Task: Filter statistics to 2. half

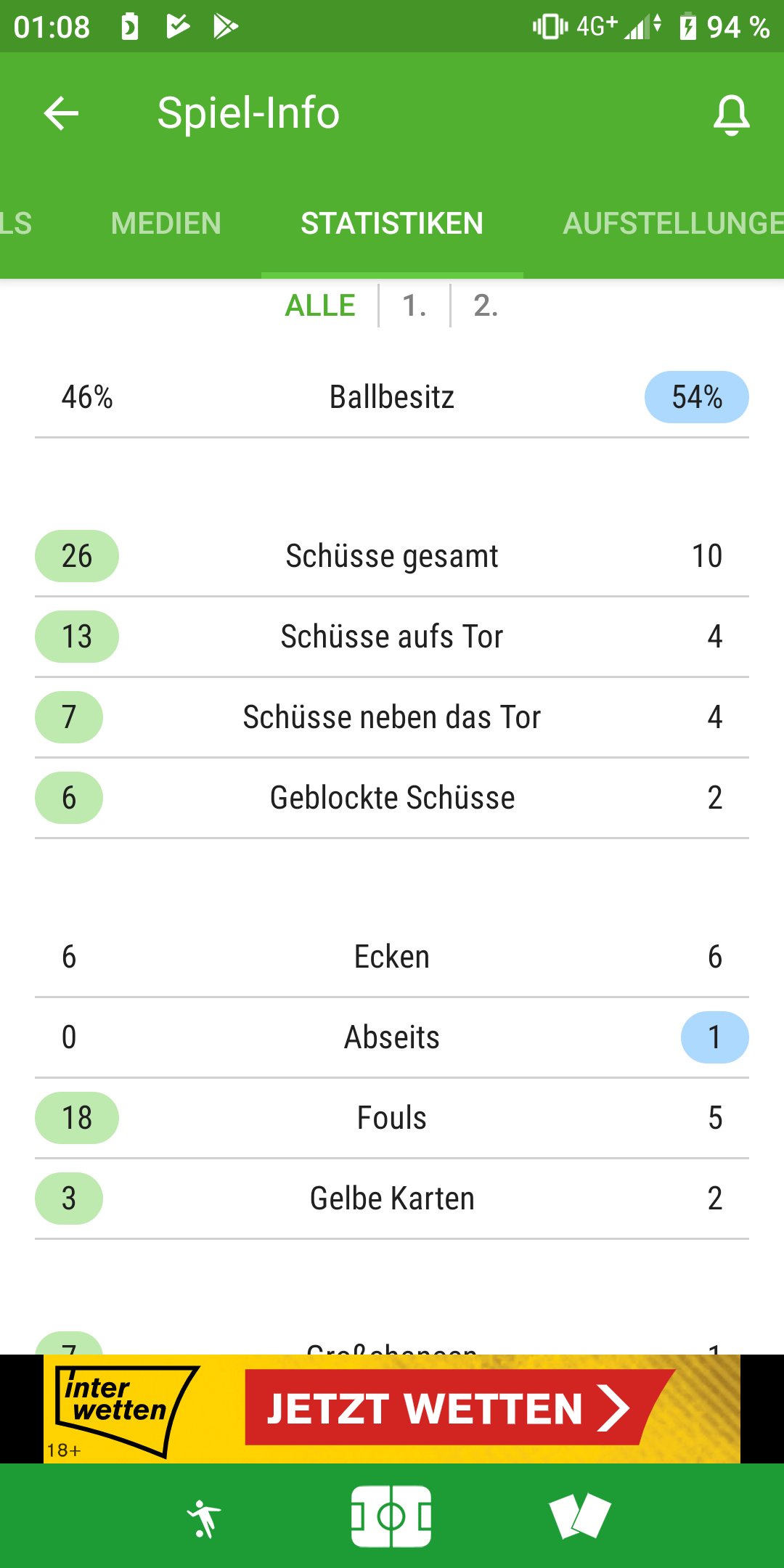Action: point(486,306)
